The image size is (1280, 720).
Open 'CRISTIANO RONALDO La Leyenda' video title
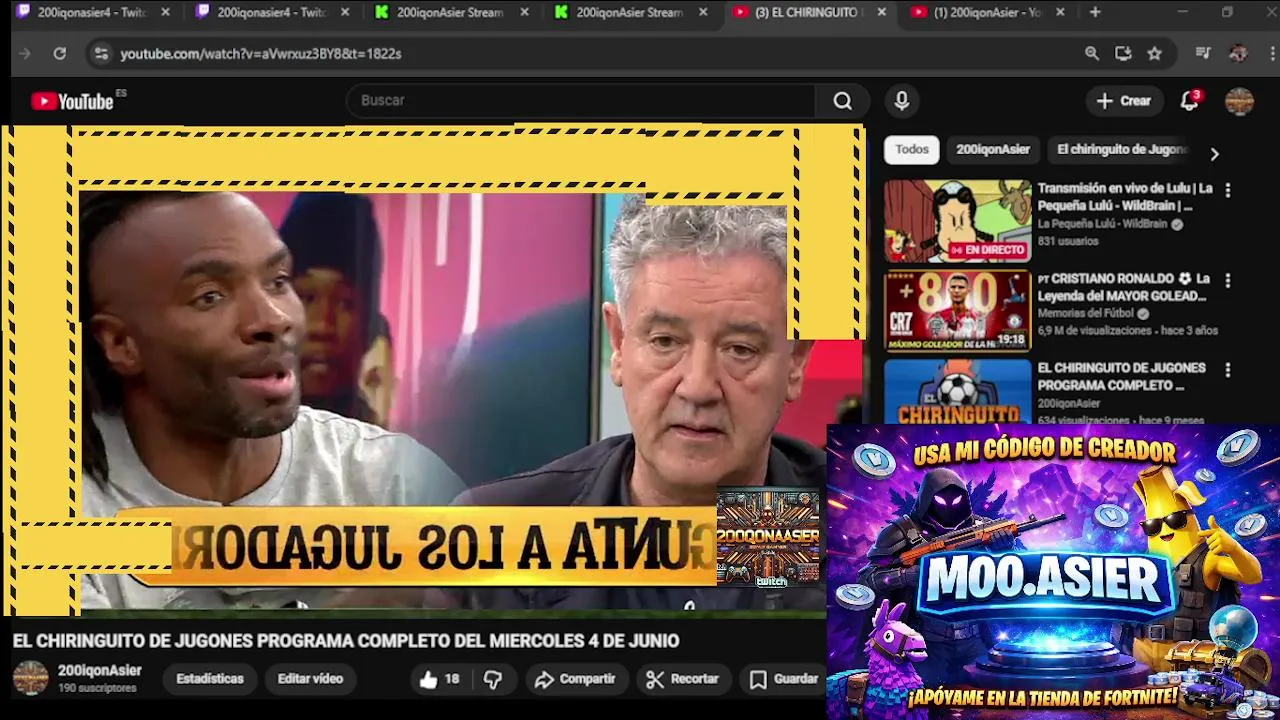click(x=1123, y=287)
